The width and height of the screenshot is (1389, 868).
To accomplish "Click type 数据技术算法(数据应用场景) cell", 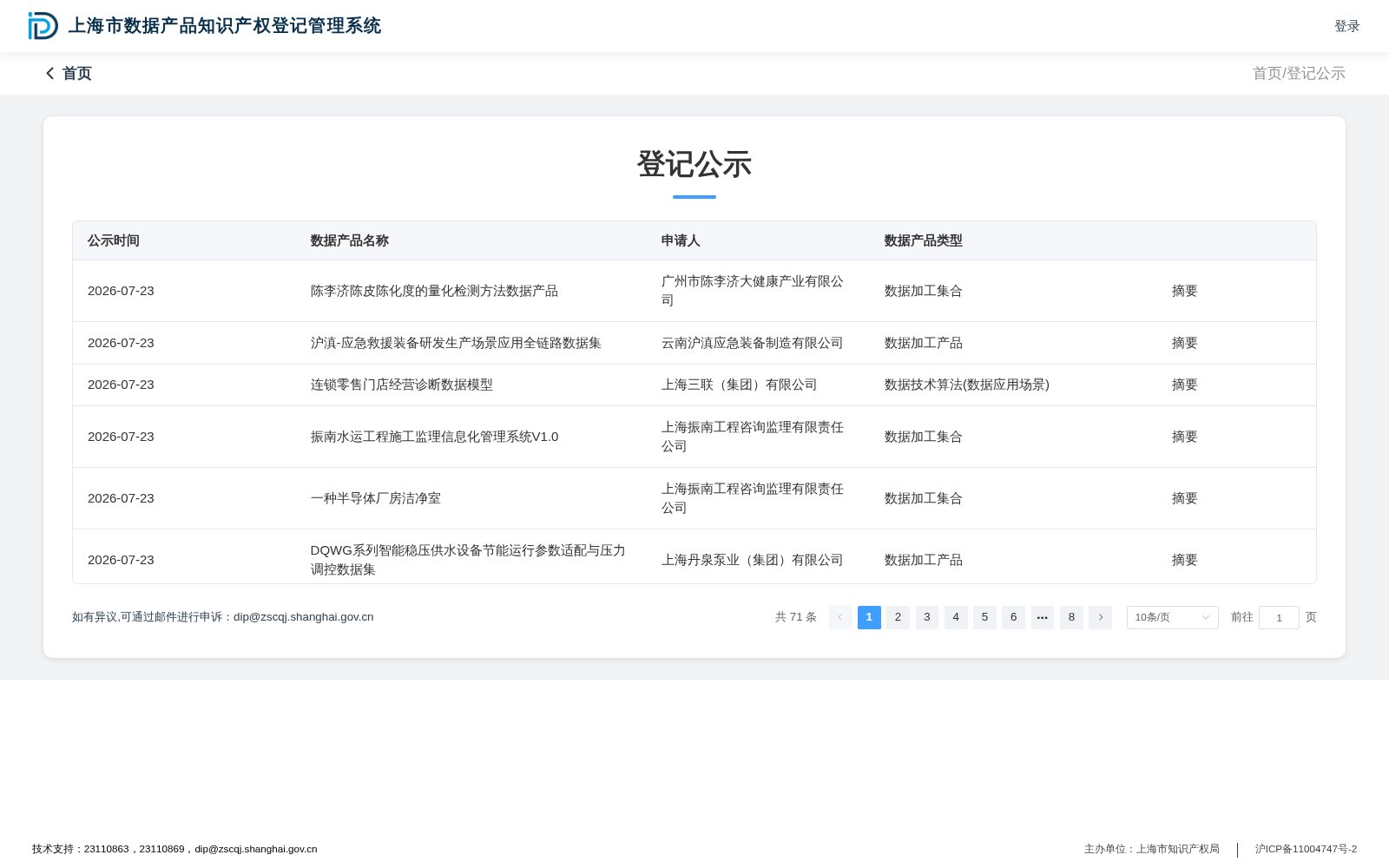I will [x=967, y=385].
